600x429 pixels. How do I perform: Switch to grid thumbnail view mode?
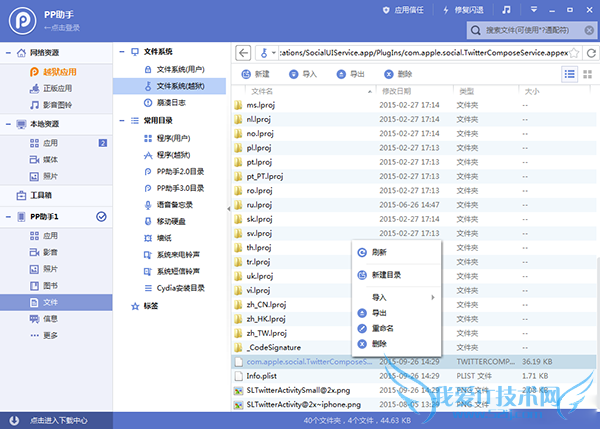point(587,74)
